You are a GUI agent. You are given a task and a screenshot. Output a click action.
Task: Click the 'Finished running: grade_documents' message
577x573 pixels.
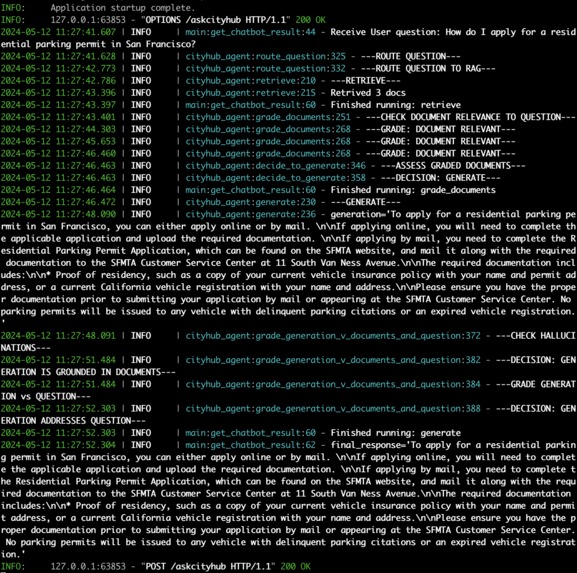[x=413, y=190]
